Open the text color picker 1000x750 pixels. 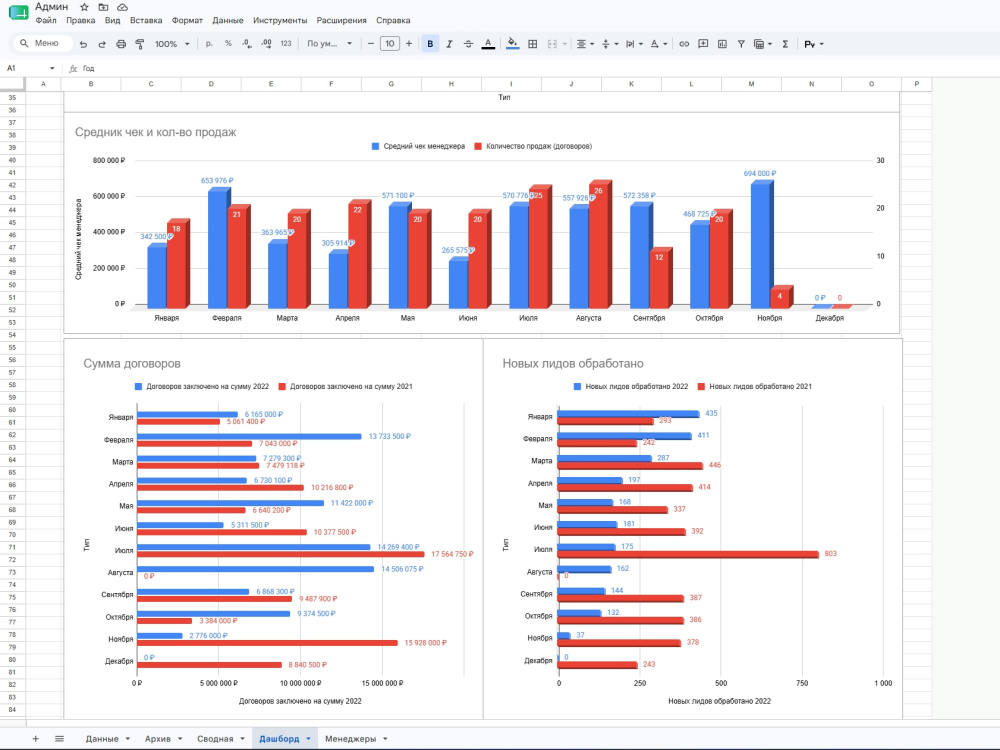(488, 44)
